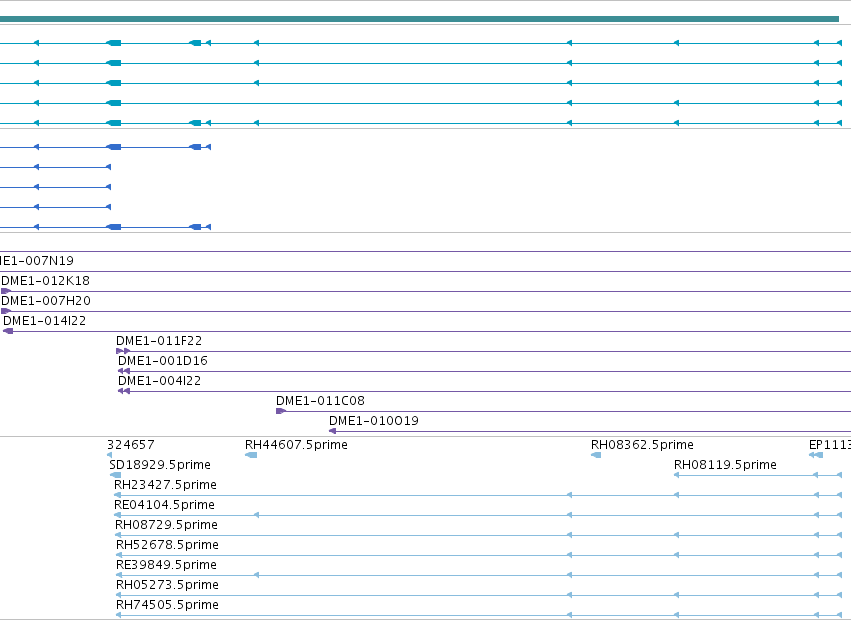
Task: Select the DME1-012K18 clone label
Action: [46, 281]
